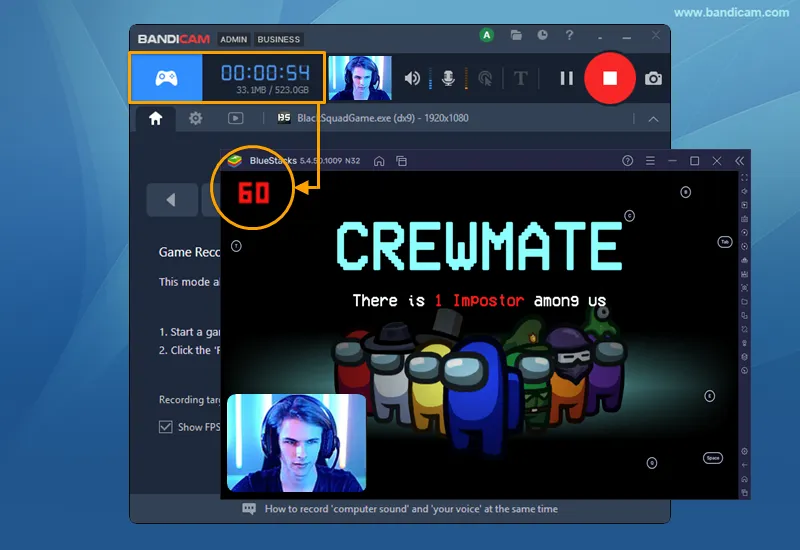Click the recording timer 00:00:54
The width and height of the screenshot is (800, 550).
click(x=265, y=73)
